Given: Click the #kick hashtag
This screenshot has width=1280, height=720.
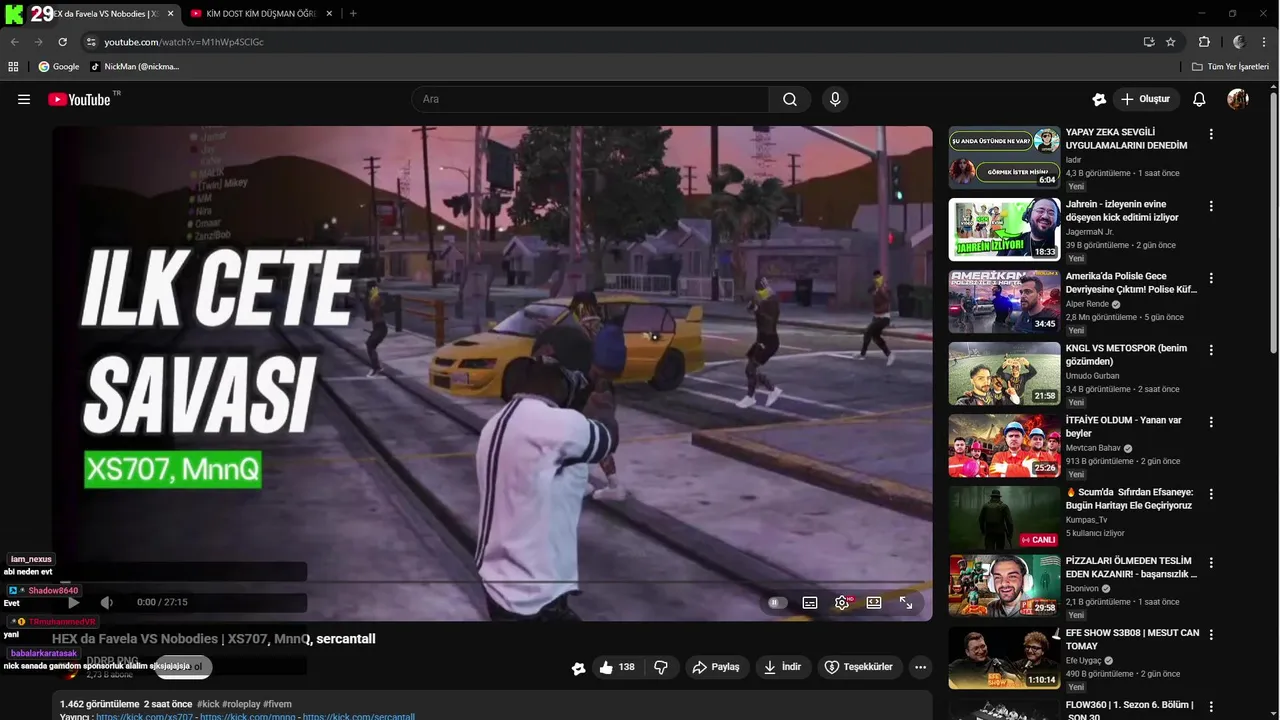Looking at the screenshot, I should click(x=208, y=704).
